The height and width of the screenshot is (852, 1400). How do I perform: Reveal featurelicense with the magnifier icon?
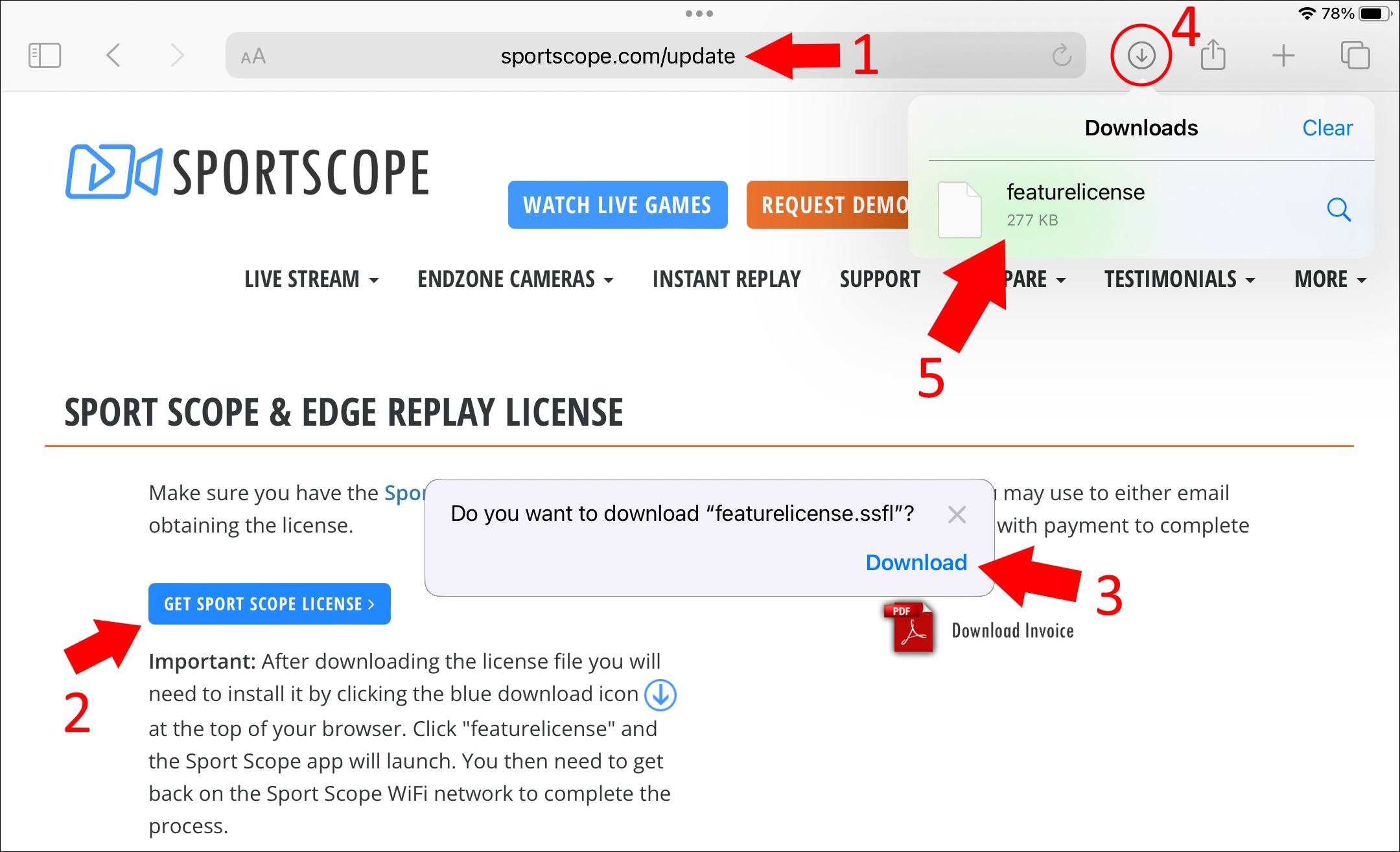[x=1339, y=209]
